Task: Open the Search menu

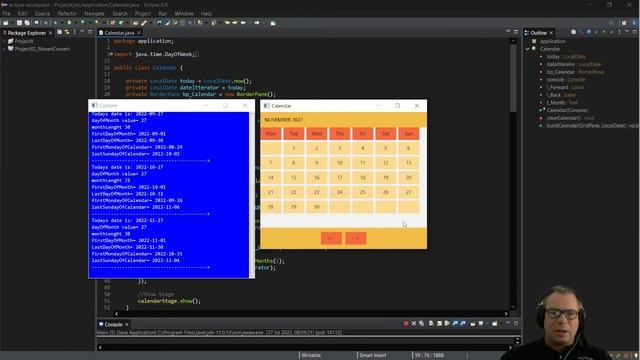Action: coord(120,13)
